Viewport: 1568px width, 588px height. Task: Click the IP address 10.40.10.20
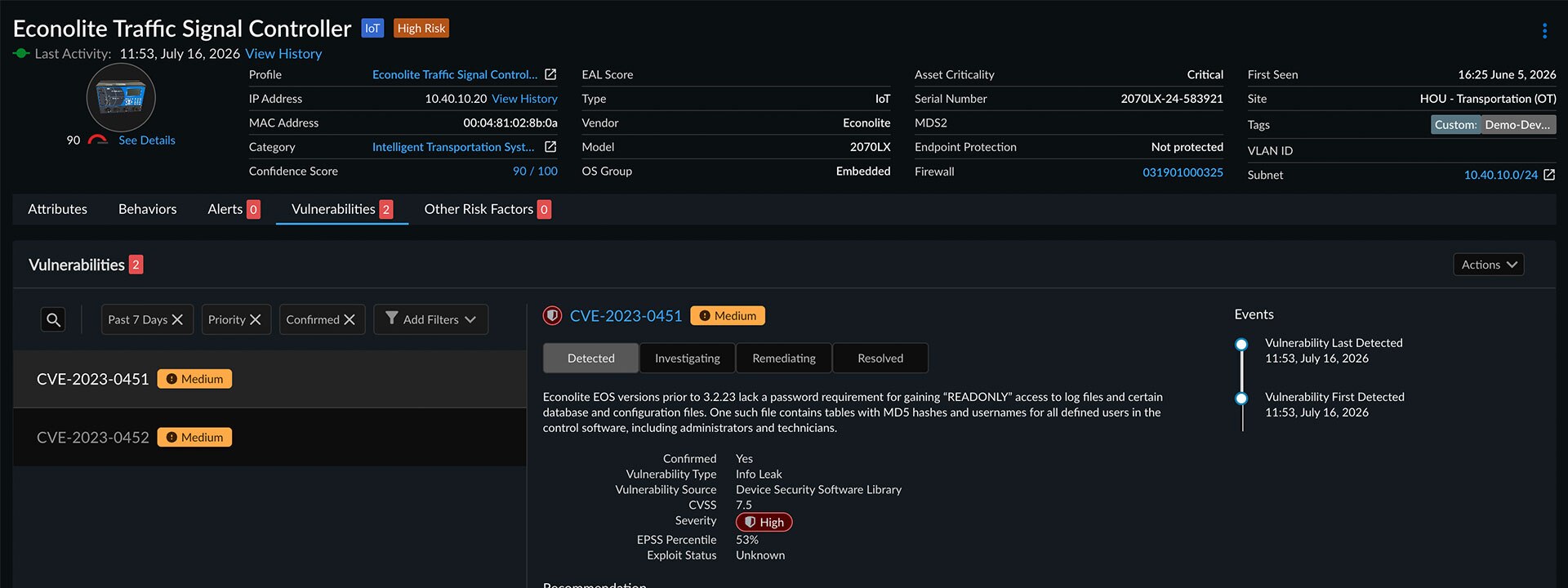click(456, 99)
